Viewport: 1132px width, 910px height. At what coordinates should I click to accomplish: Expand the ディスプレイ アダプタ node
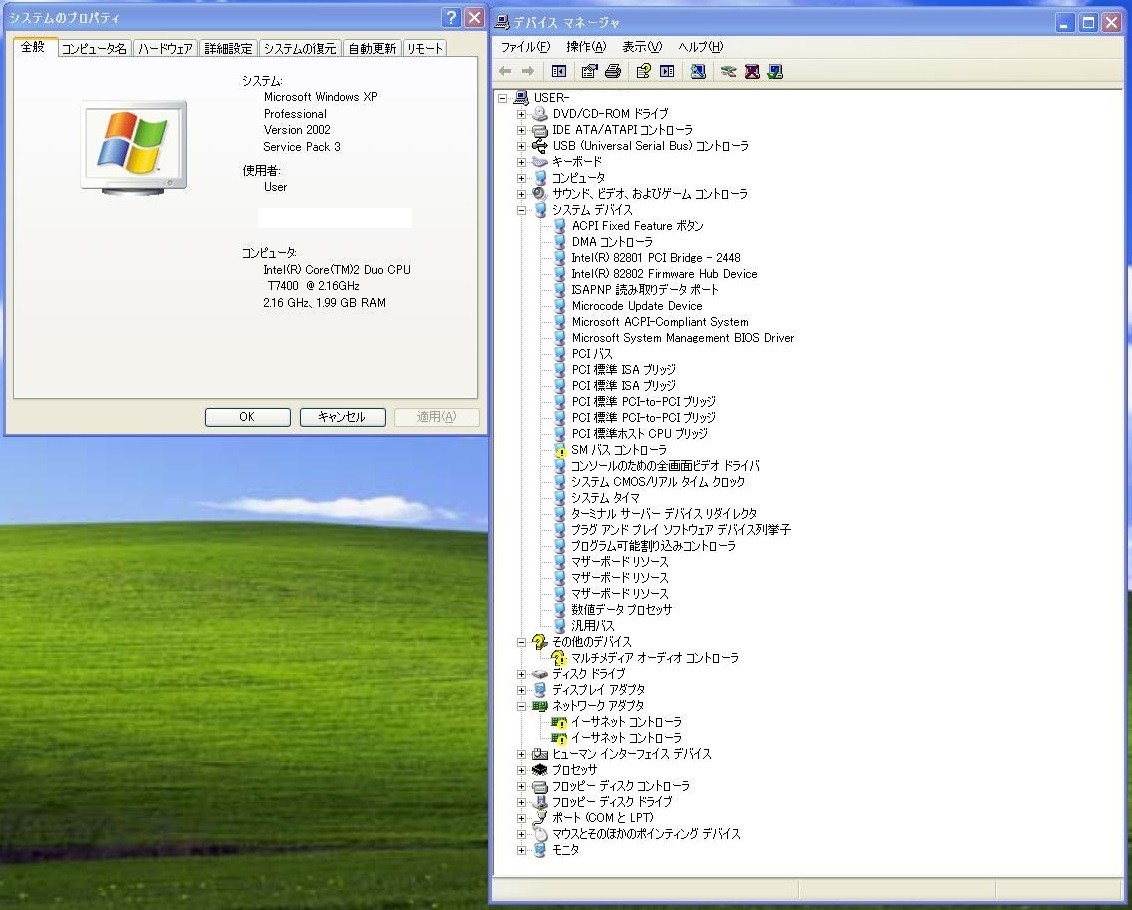(x=521, y=690)
